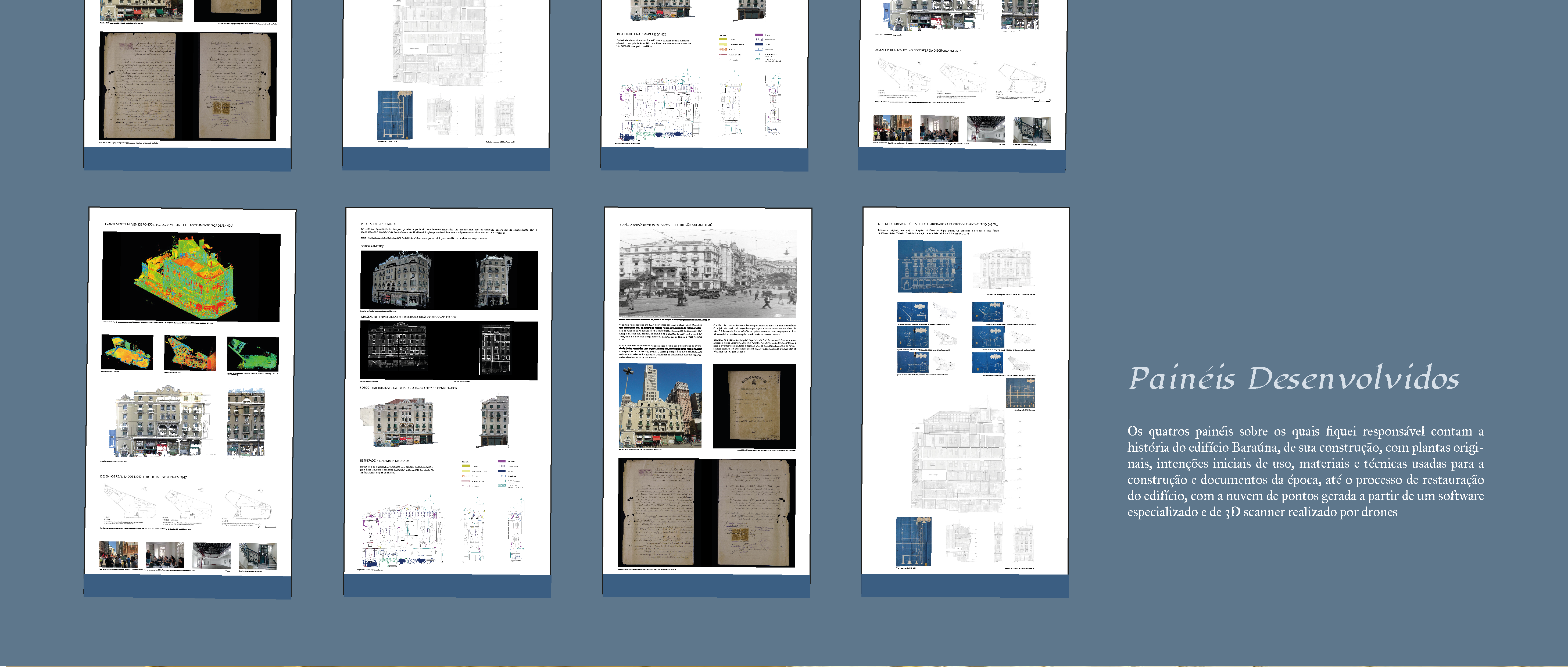1568x667 pixels.
Task: Select the white wireframe facade image on black
Action: pos(449,350)
